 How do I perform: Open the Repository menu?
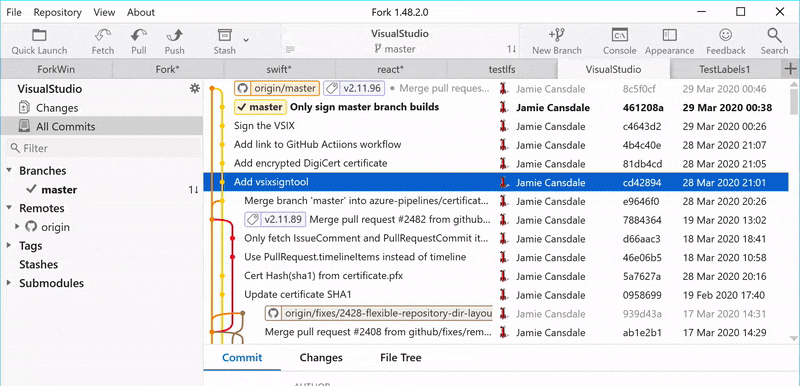pos(58,12)
